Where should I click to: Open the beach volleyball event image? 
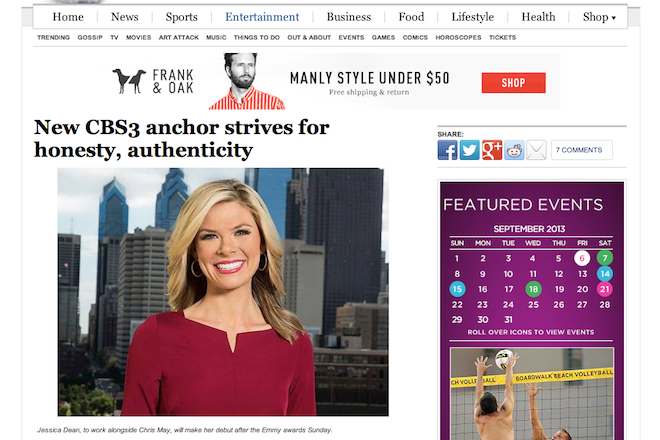click(532, 394)
